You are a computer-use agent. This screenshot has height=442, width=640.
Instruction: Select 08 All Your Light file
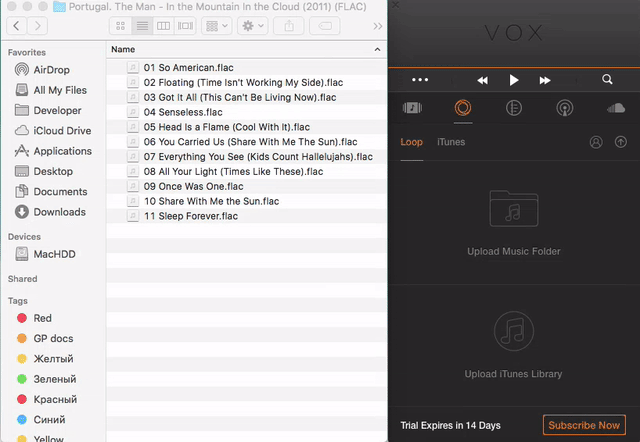247,171
